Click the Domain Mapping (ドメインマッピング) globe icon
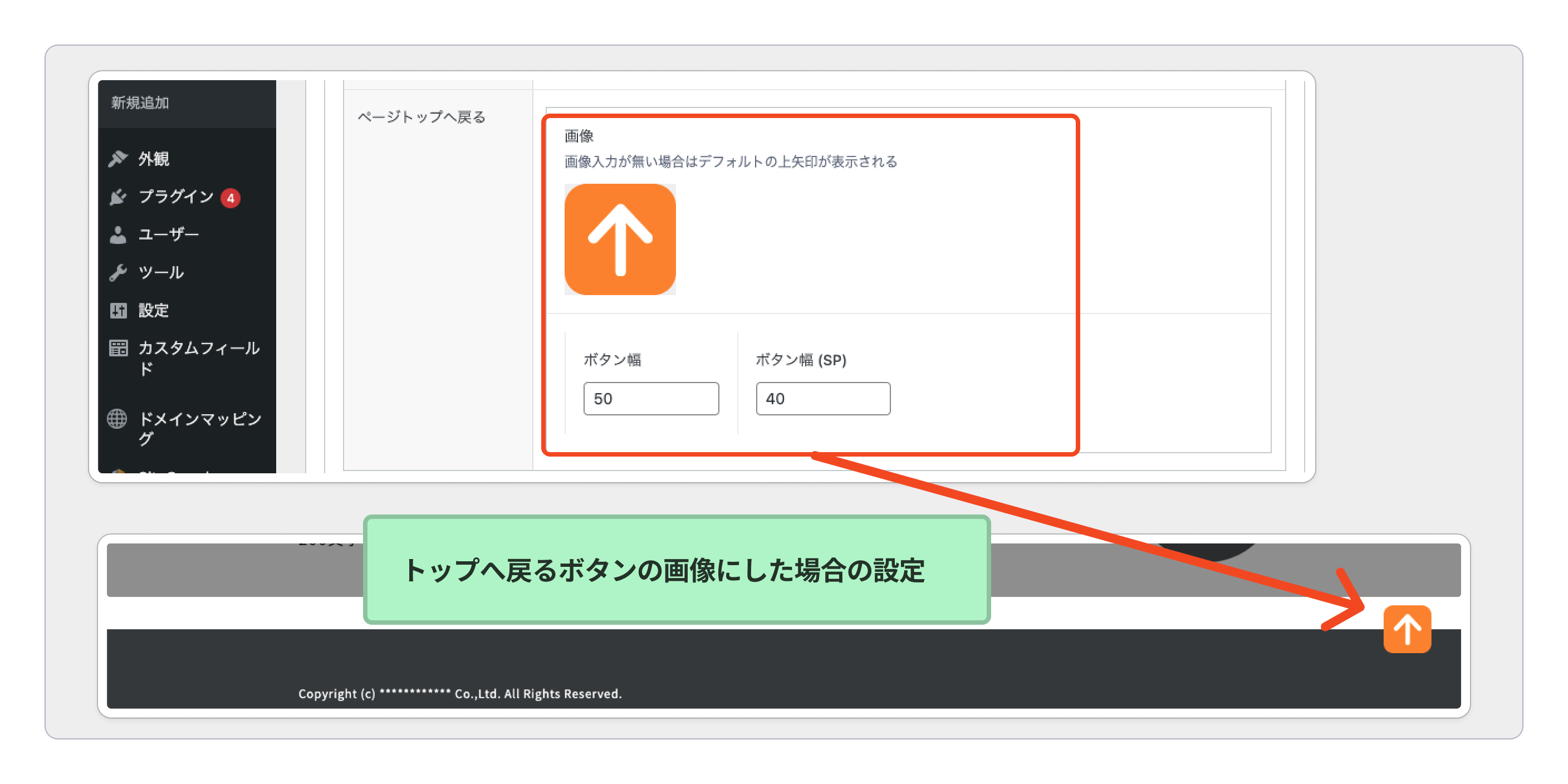The width and height of the screenshot is (1568, 784). tap(117, 419)
